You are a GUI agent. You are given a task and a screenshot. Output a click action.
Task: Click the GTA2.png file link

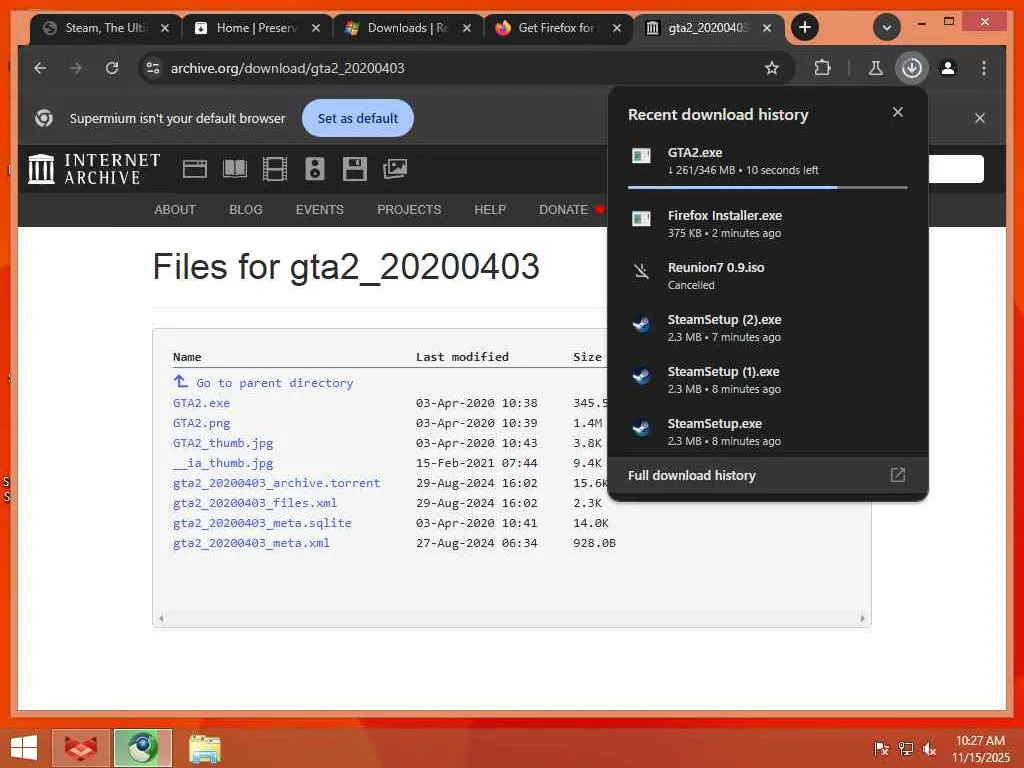coord(201,423)
